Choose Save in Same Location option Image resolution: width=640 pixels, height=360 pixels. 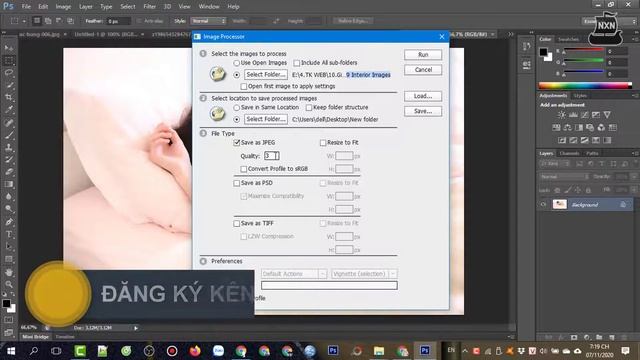point(236,107)
